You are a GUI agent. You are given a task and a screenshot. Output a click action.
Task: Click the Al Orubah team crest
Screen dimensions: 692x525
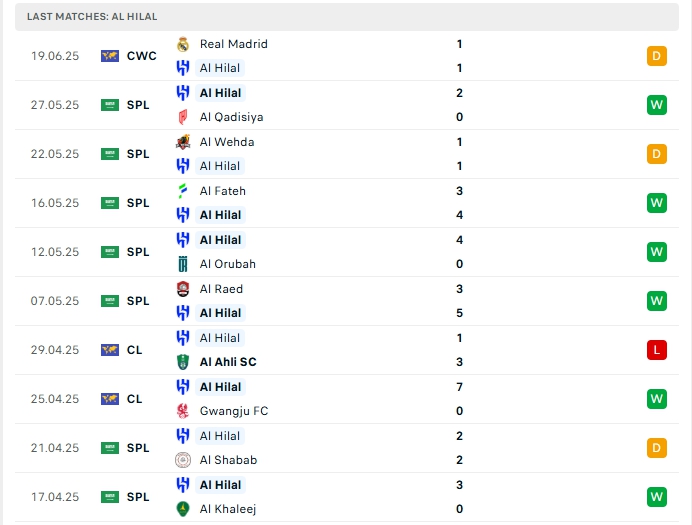point(183,264)
